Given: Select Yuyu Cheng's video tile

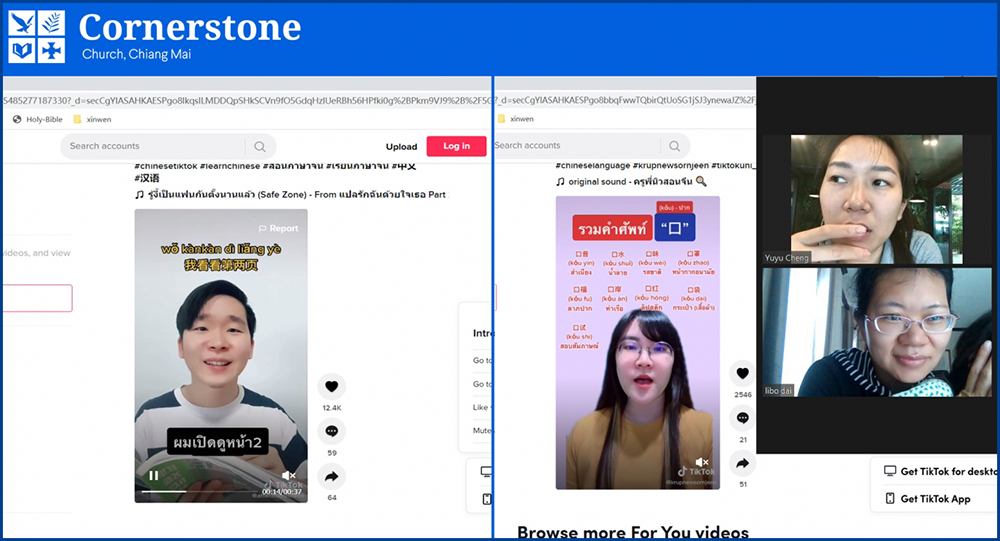Looking at the screenshot, I should pyautogui.click(x=877, y=199).
